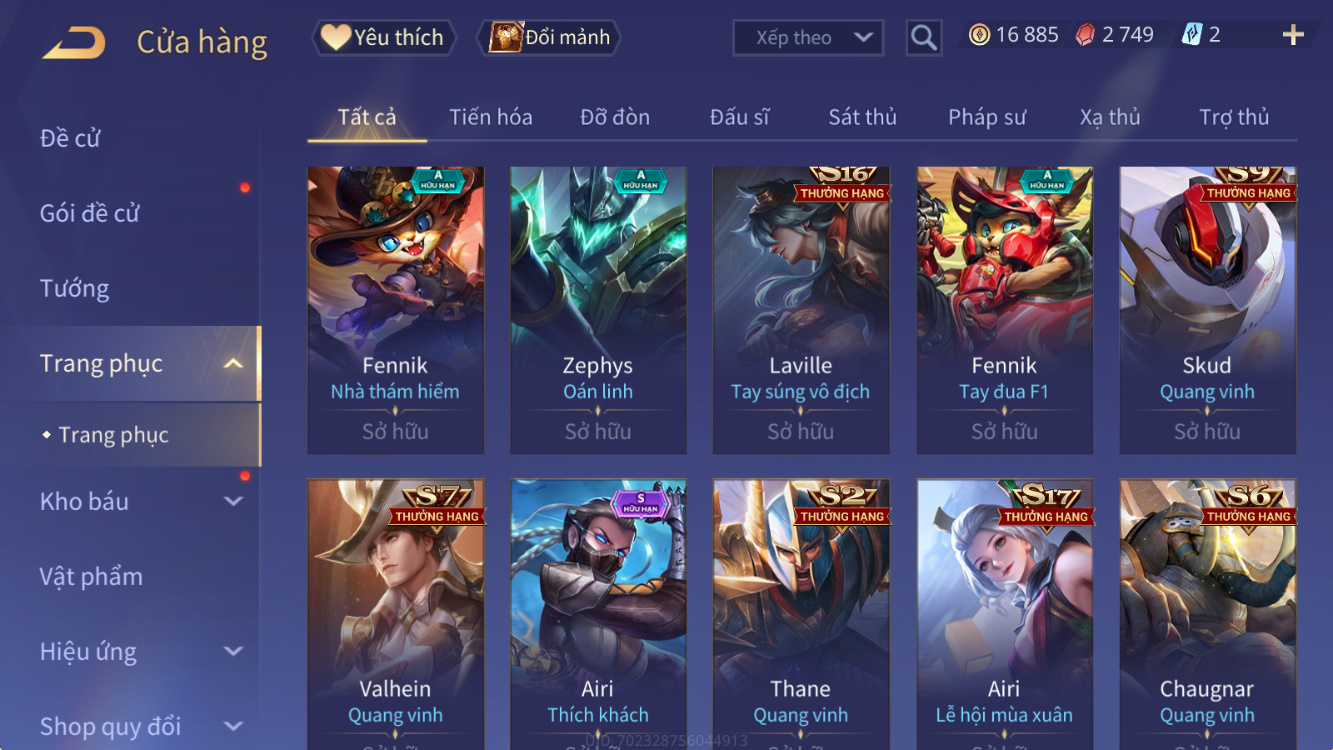
Task: Click the gold coin currency icon
Action: [x=979, y=35]
